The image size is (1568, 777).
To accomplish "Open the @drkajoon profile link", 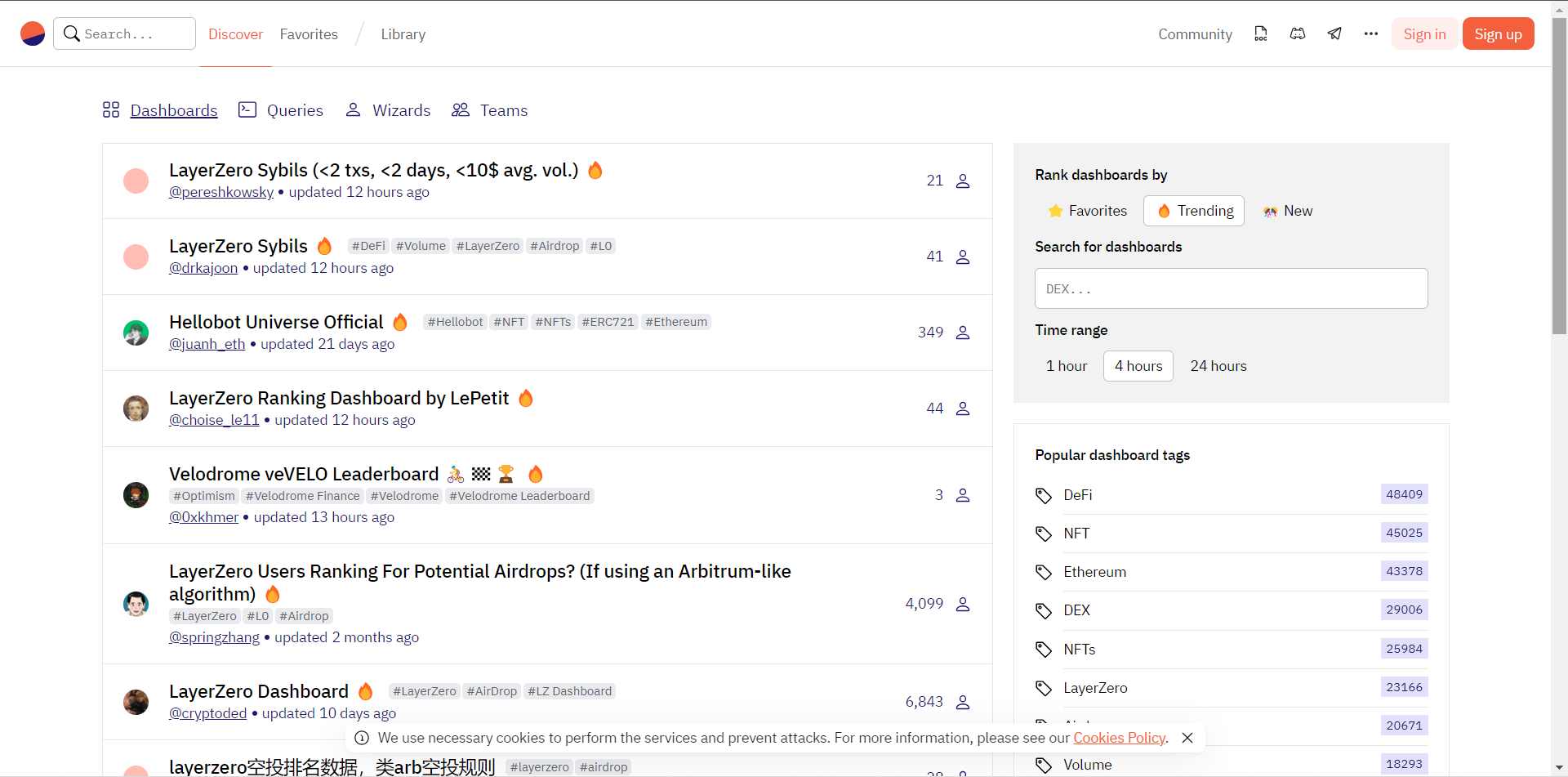I will (203, 268).
